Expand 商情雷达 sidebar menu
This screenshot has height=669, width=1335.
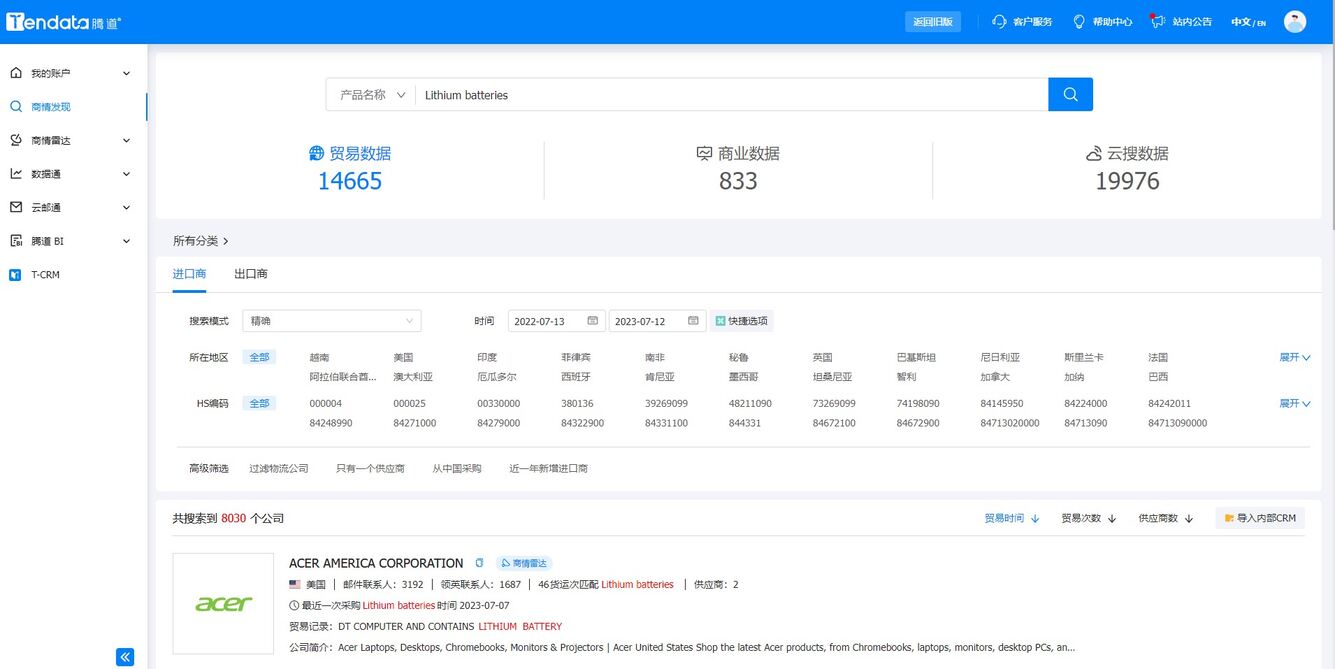tap(126, 140)
